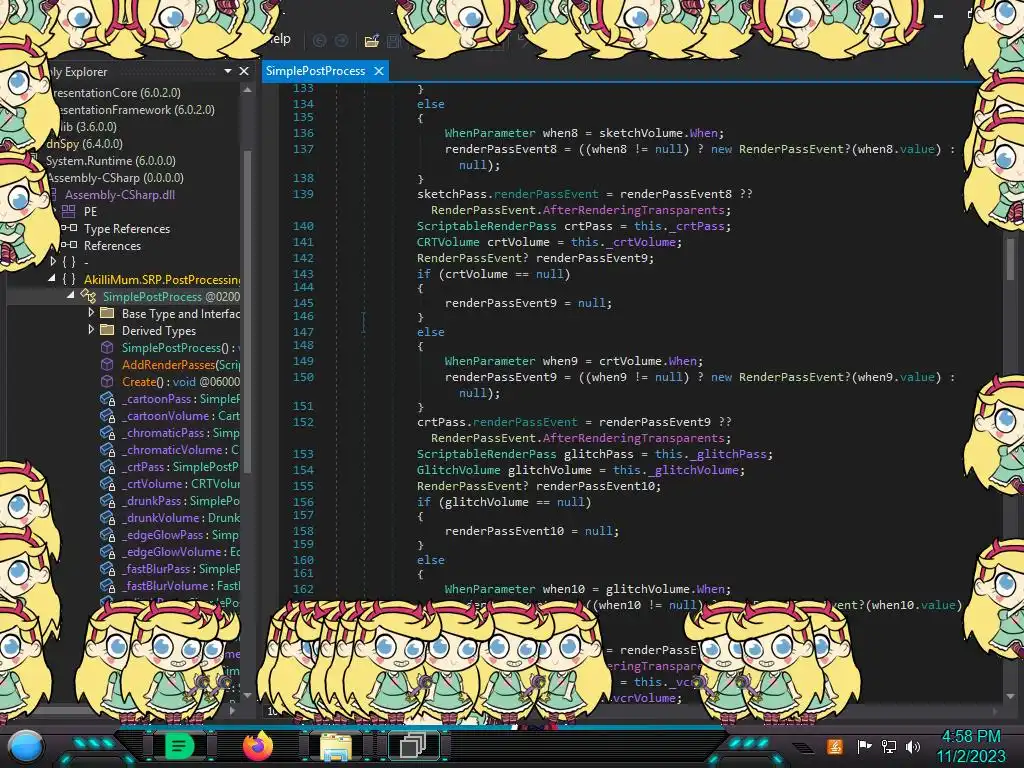
Task: Click the window switcher taskbar icon
Action: click(413, 746)
